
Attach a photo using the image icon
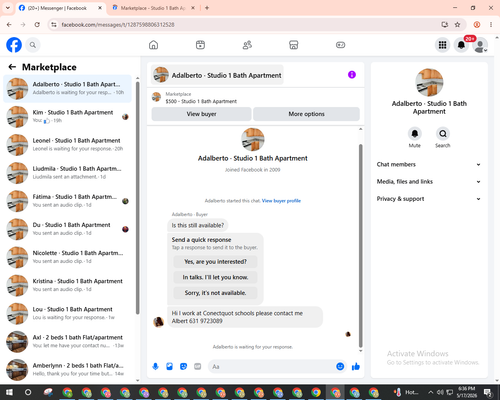[169, 367]
